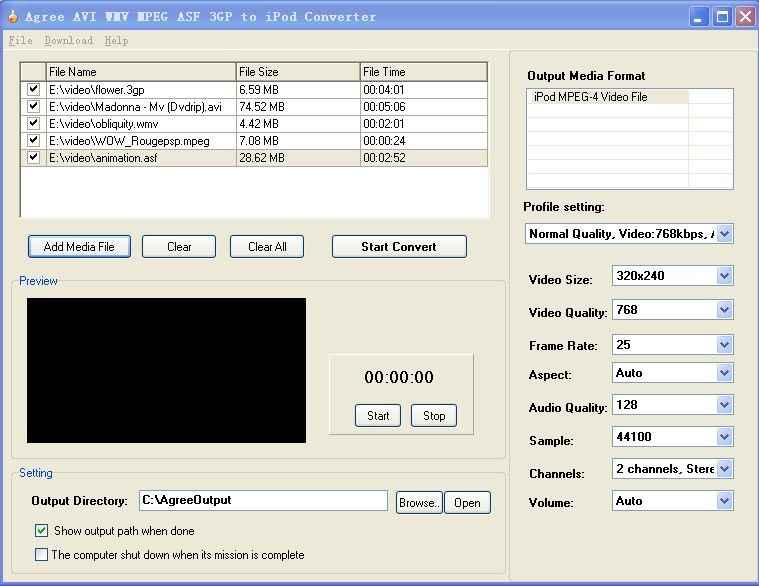The image size is (759, 586).
Task: Open the Channels dropdown list
Action: click(x=725, y=469)
